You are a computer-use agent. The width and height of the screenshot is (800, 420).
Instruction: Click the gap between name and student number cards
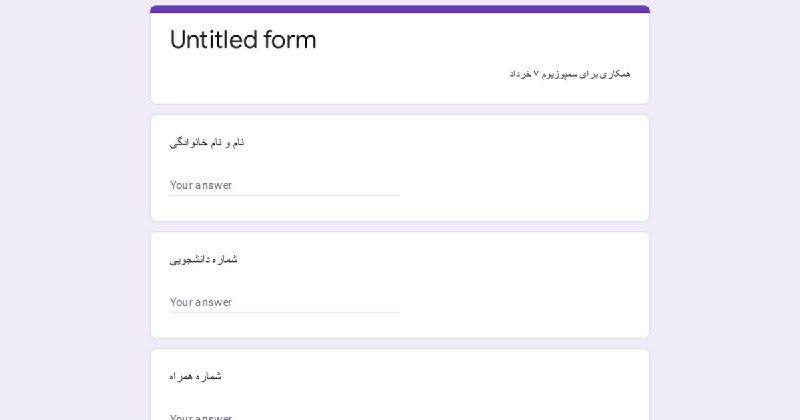[400, 227]
